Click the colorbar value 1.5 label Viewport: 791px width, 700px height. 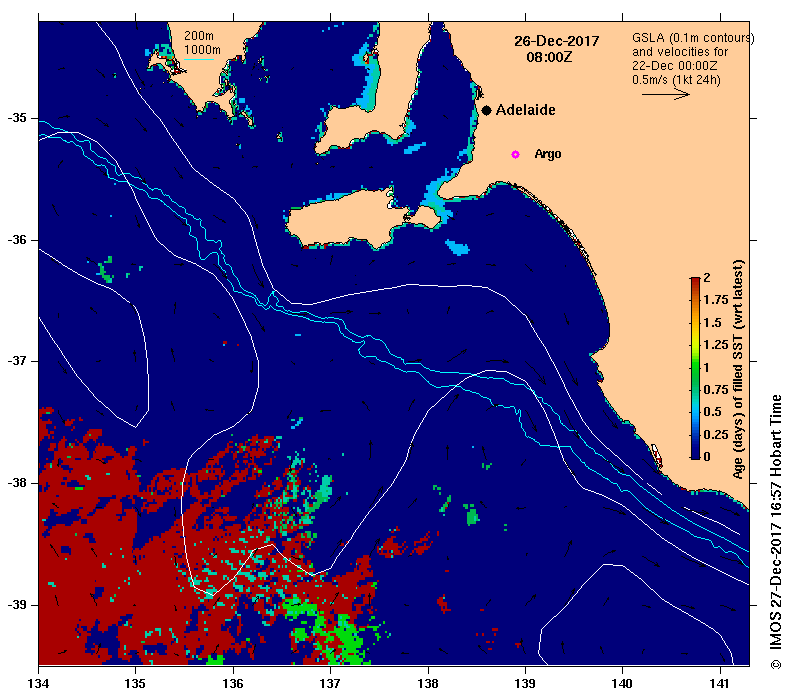pos(713,322)
